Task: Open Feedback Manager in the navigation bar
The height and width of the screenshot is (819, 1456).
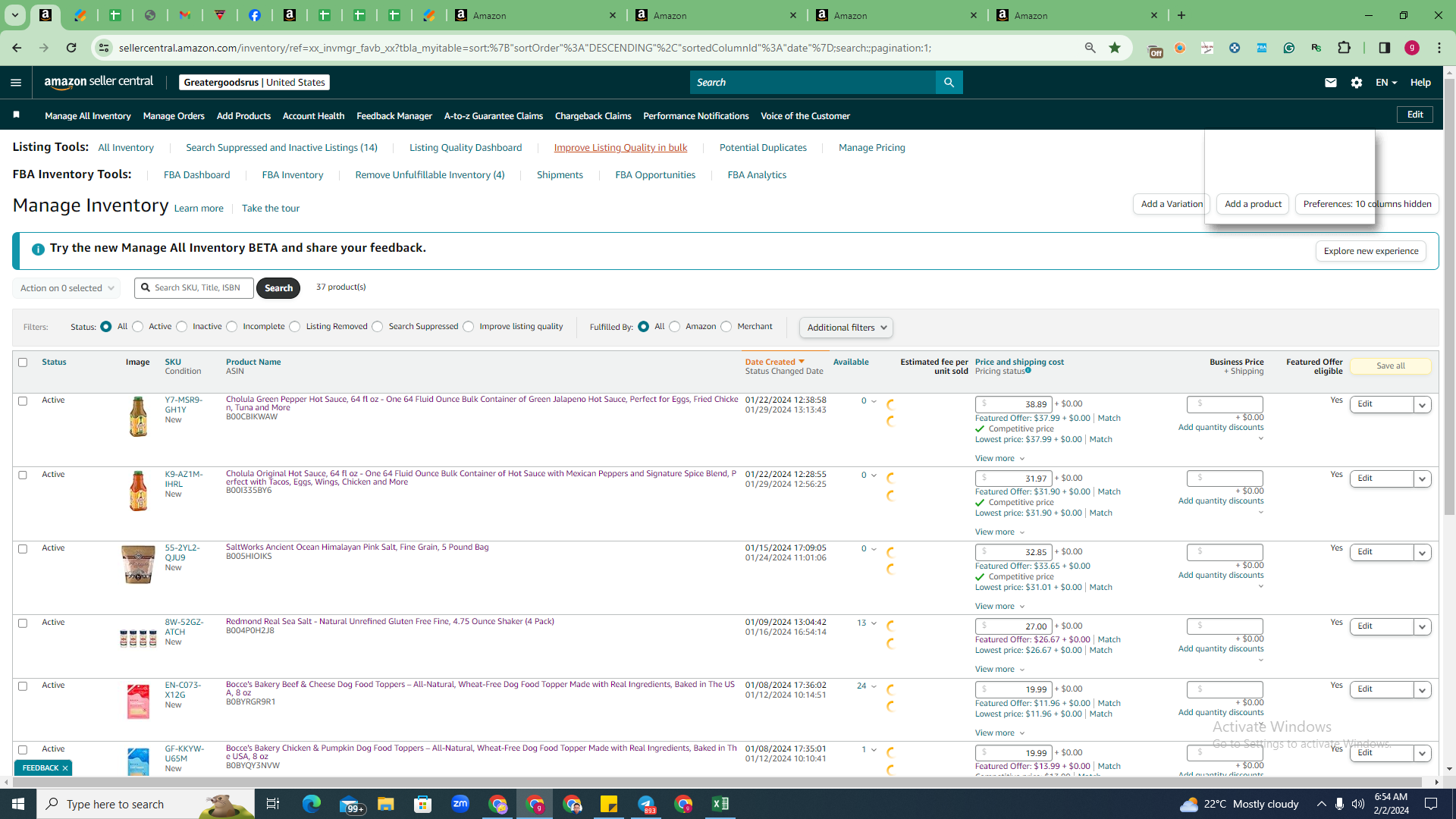Action: coord(394,116)
